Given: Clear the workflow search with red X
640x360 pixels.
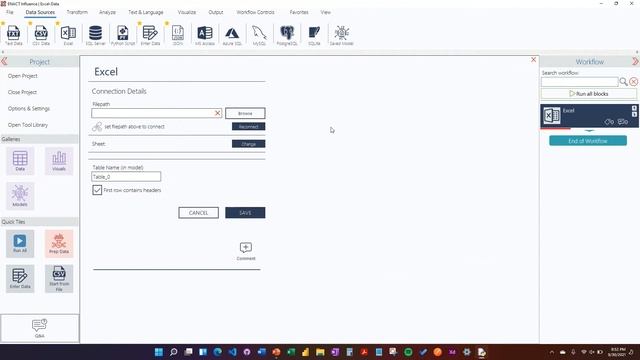Looking at the screenshot, I should pos(633,82).
